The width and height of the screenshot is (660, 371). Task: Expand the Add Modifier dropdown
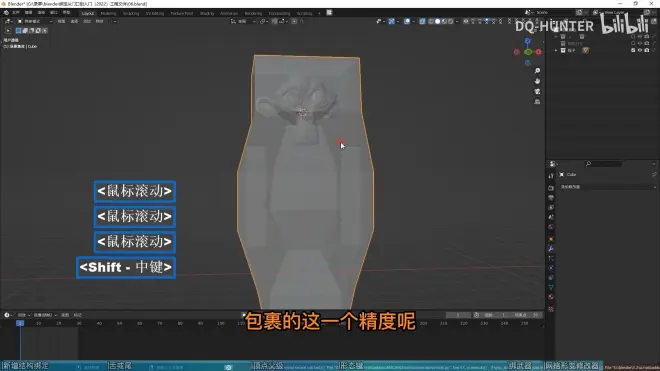(x=607, y=187)
